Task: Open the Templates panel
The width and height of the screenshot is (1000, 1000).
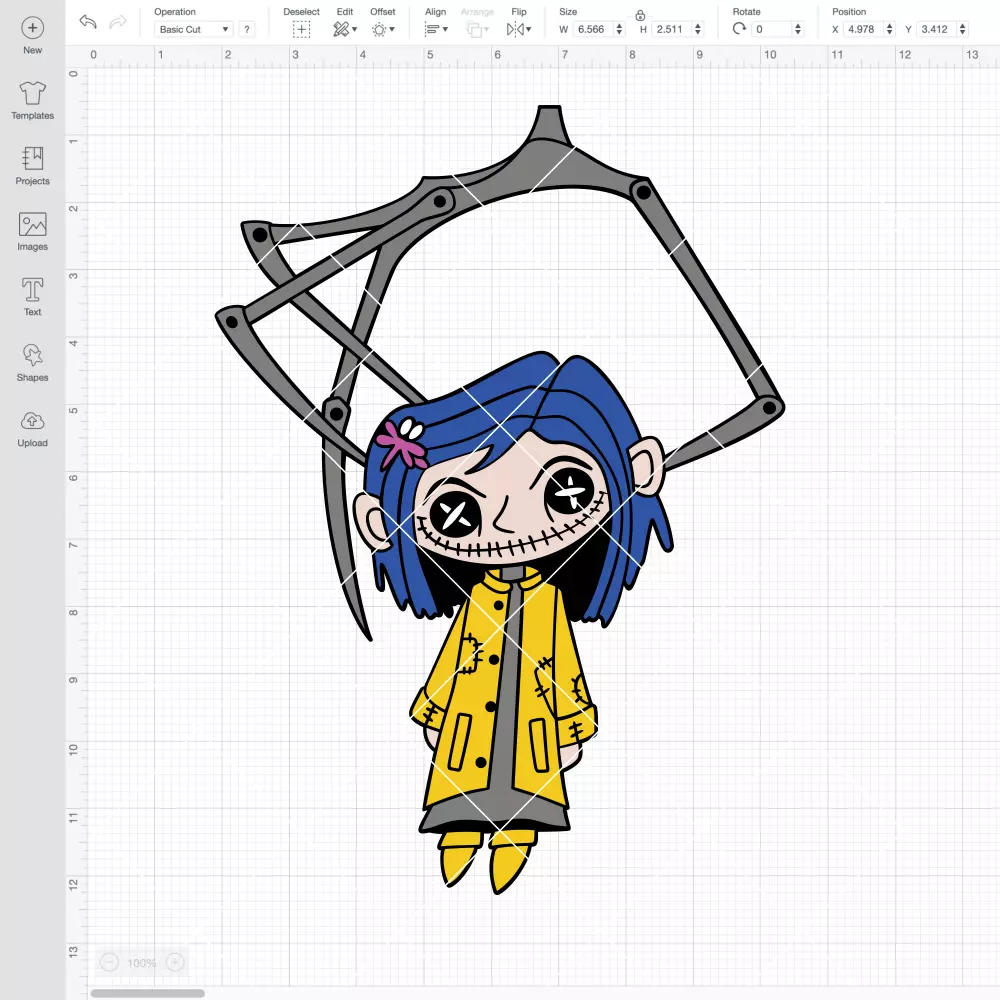Action: pyautogui.click(x=33, y=101)
